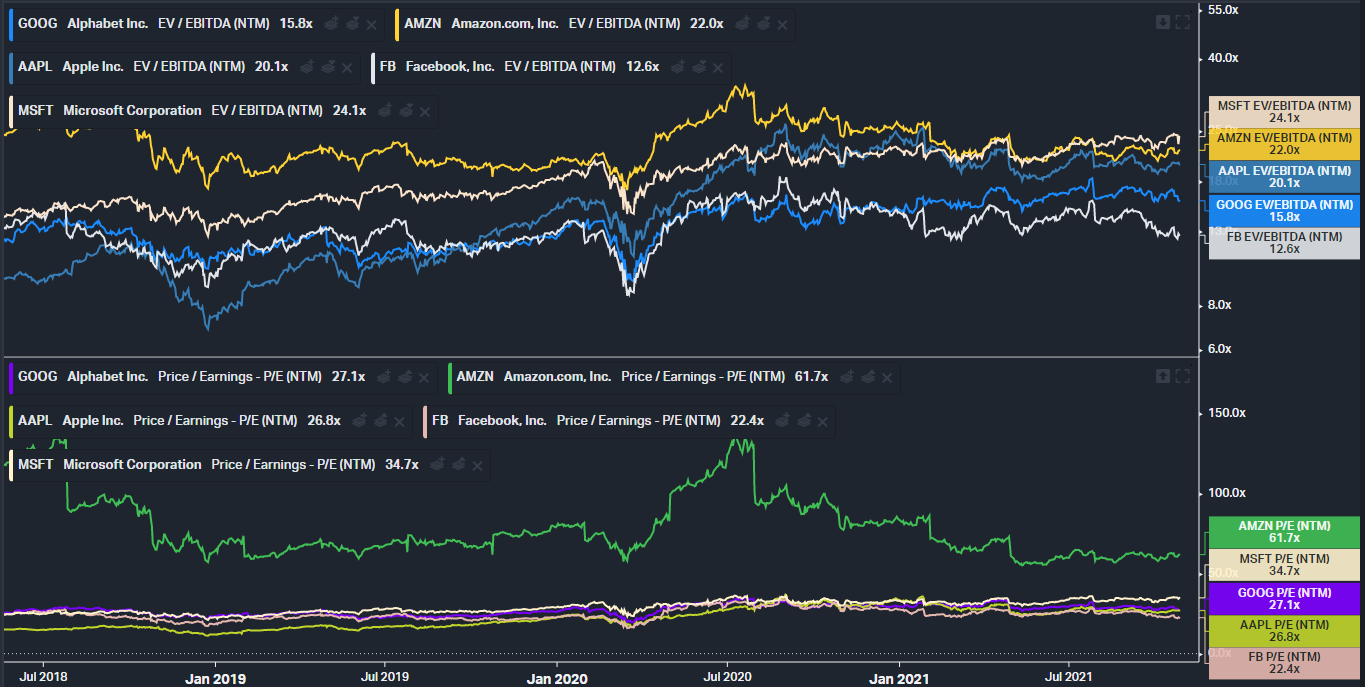
Task: Click the purple color bar of GOOG Price / Earnings legend
Action: click(x=10, y=377)
